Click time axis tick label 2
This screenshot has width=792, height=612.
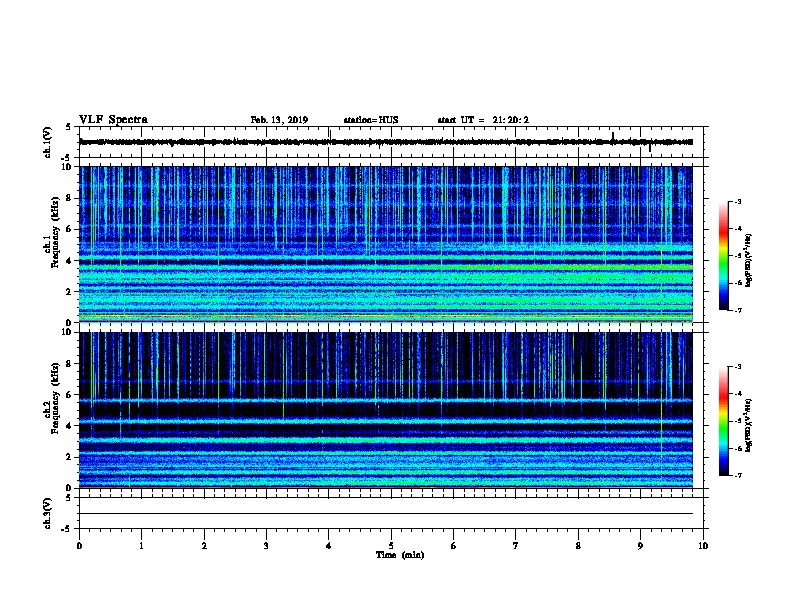pos(204,546)
